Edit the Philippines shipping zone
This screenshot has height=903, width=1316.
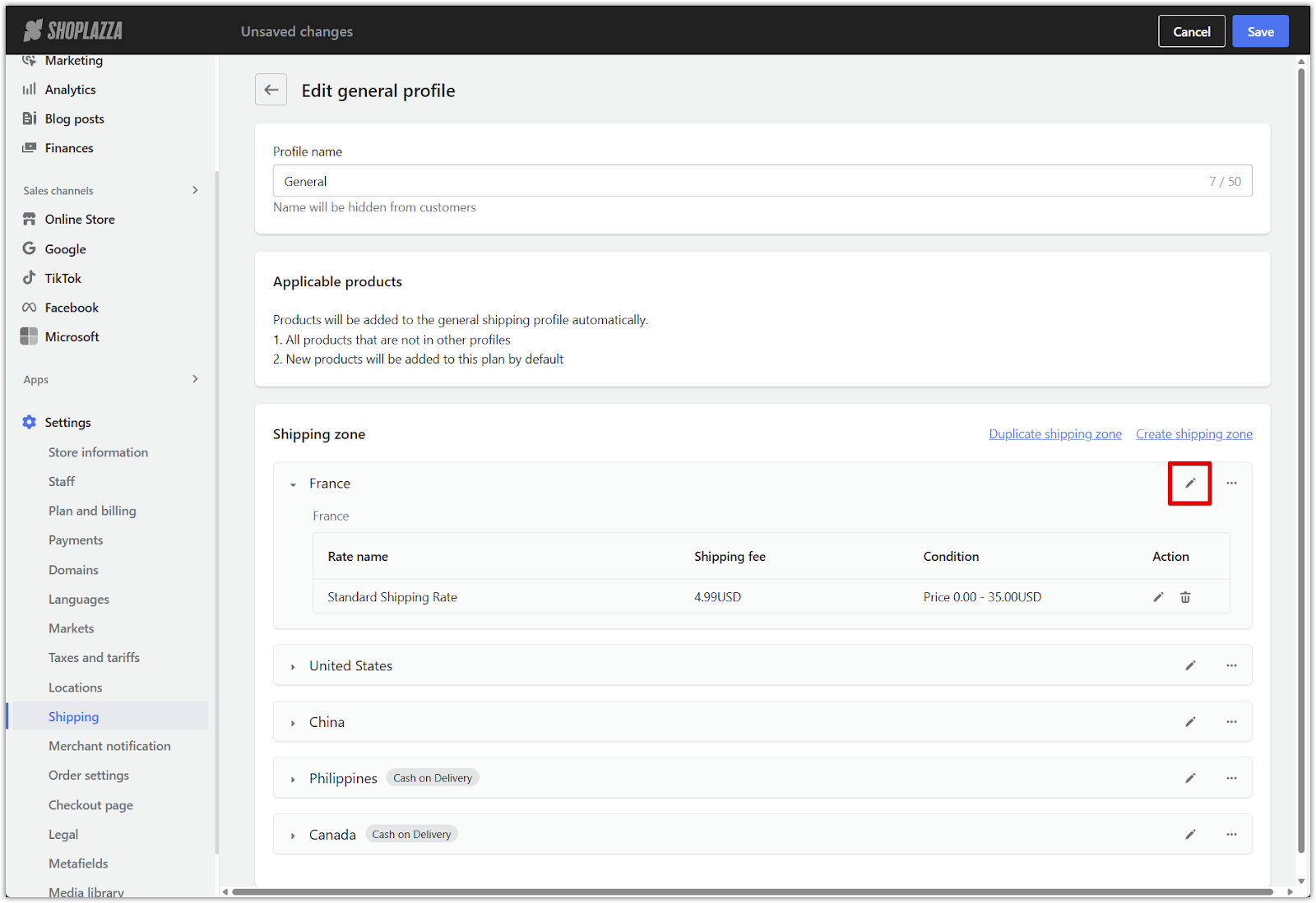pyautogui.click(x=1189, y=778)
